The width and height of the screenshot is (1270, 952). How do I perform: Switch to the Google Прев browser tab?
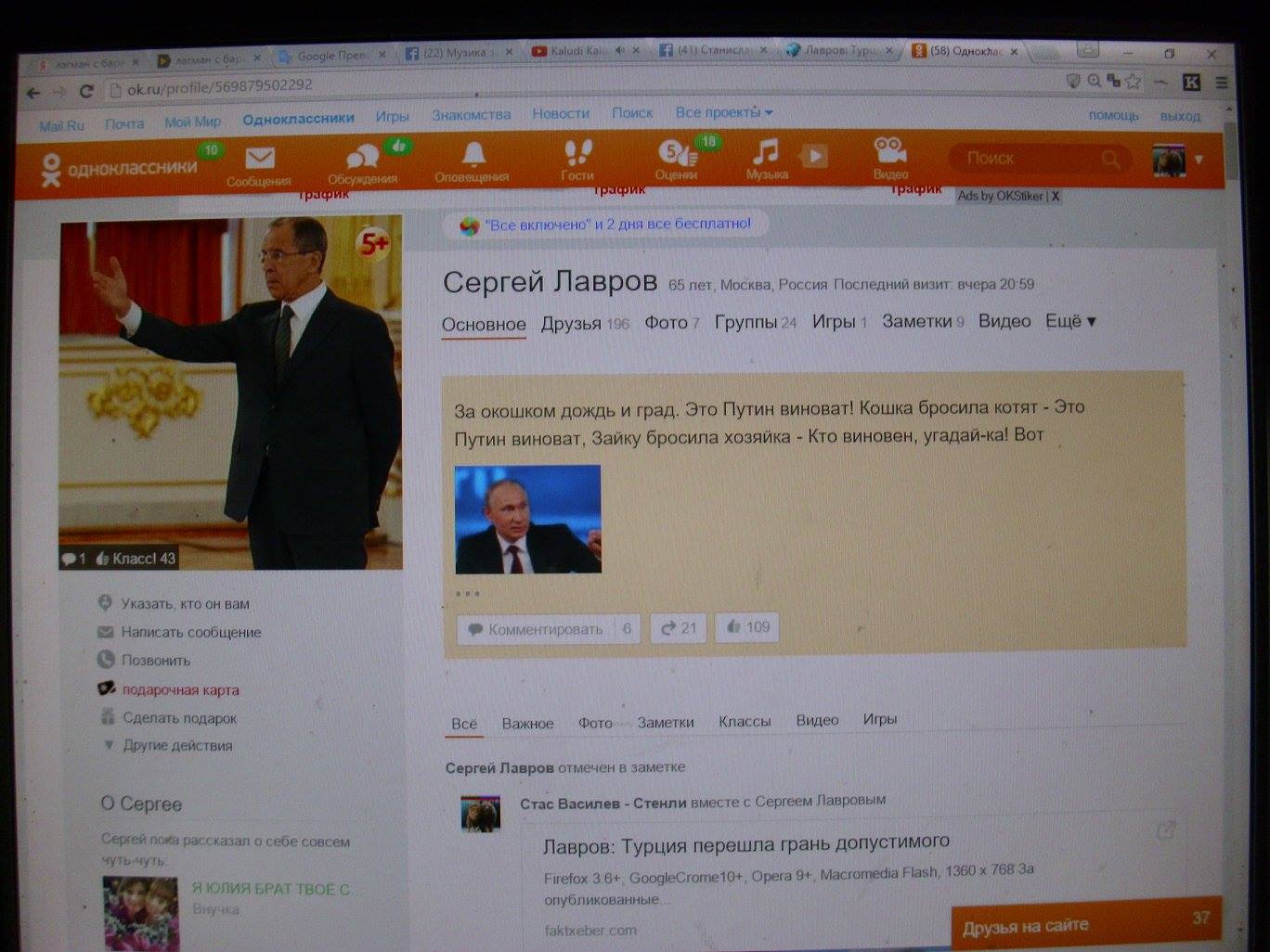[x=330, y=56]
